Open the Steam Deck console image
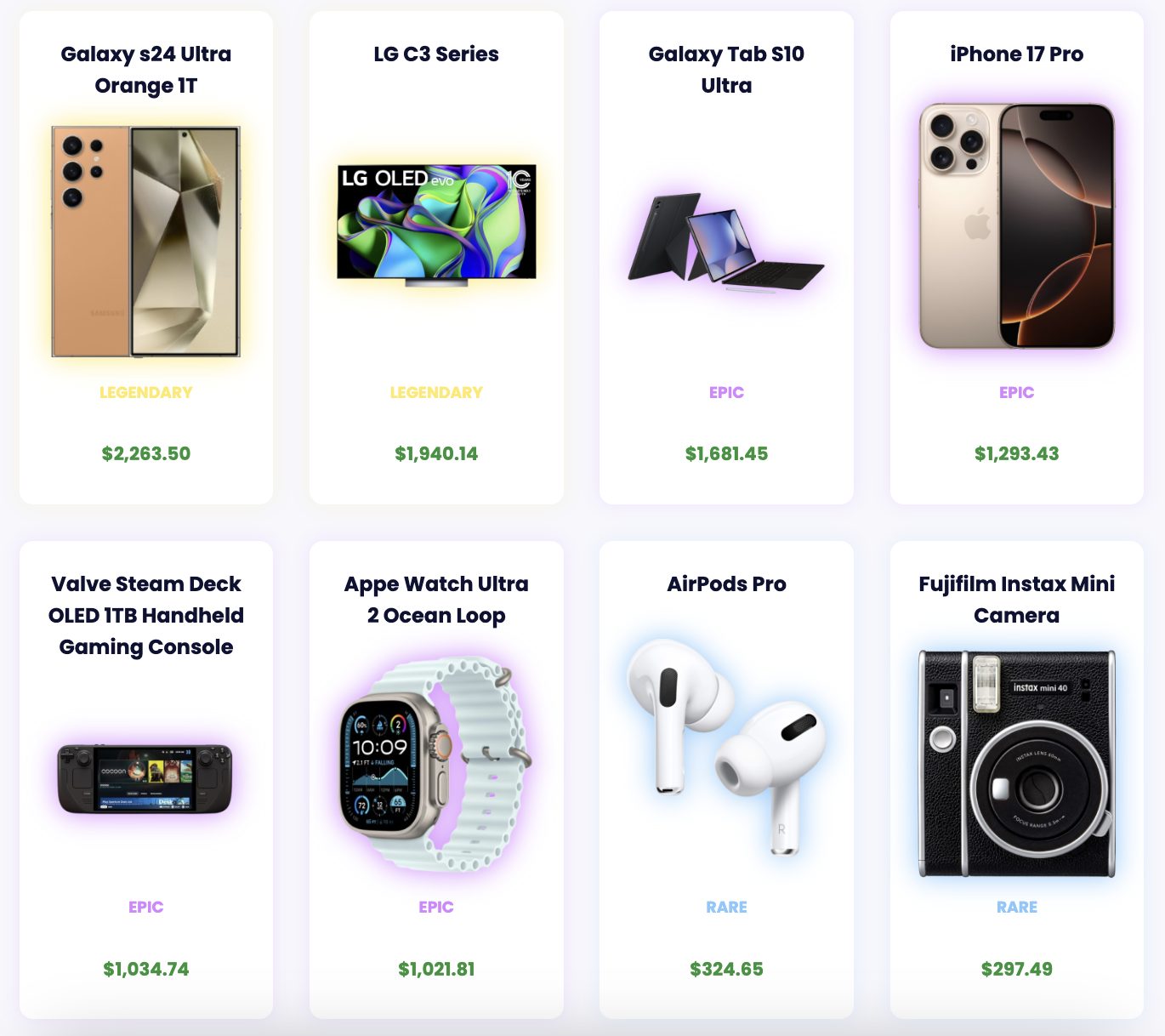 pos(145,779)
